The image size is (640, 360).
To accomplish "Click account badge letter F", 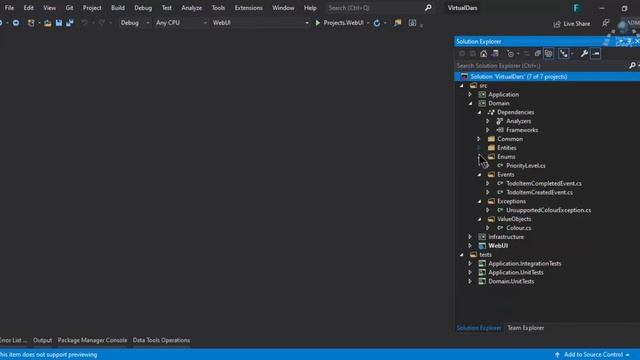I will (576, 8).
